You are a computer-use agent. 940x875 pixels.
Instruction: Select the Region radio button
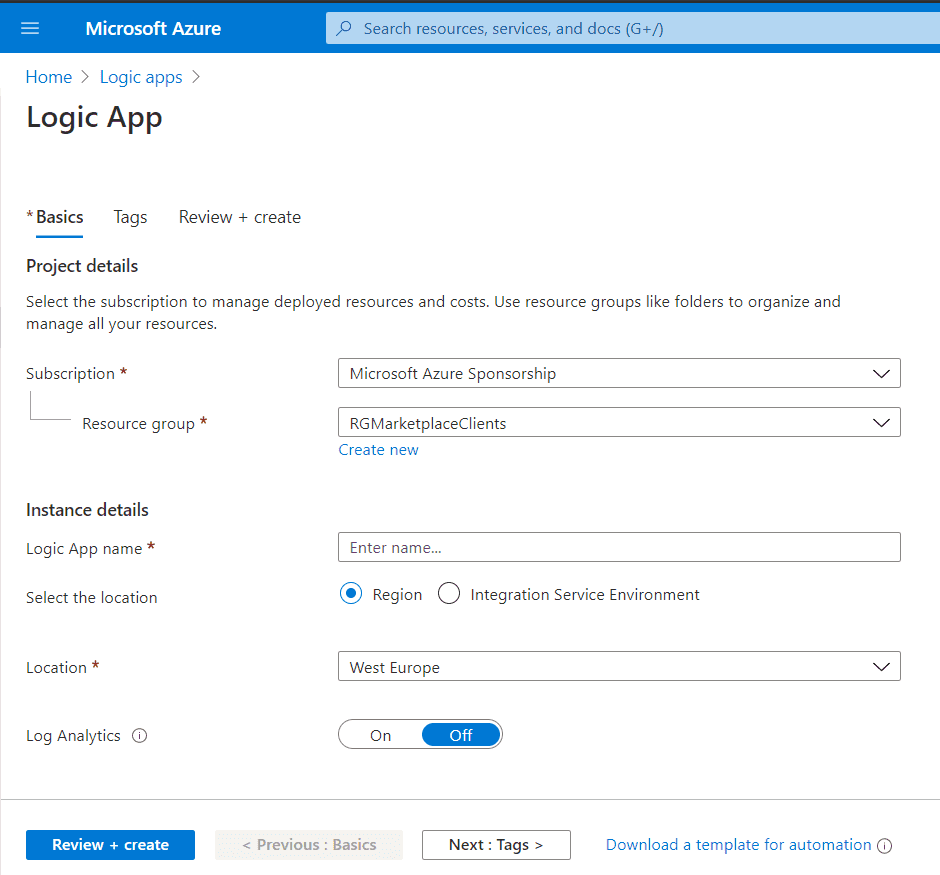[350, 594]
